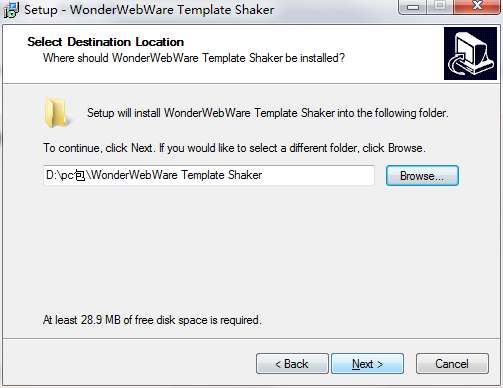Click the 'Setup will install' description line
The width and height of the screenshot is (503, 388).
coord(268,113)
